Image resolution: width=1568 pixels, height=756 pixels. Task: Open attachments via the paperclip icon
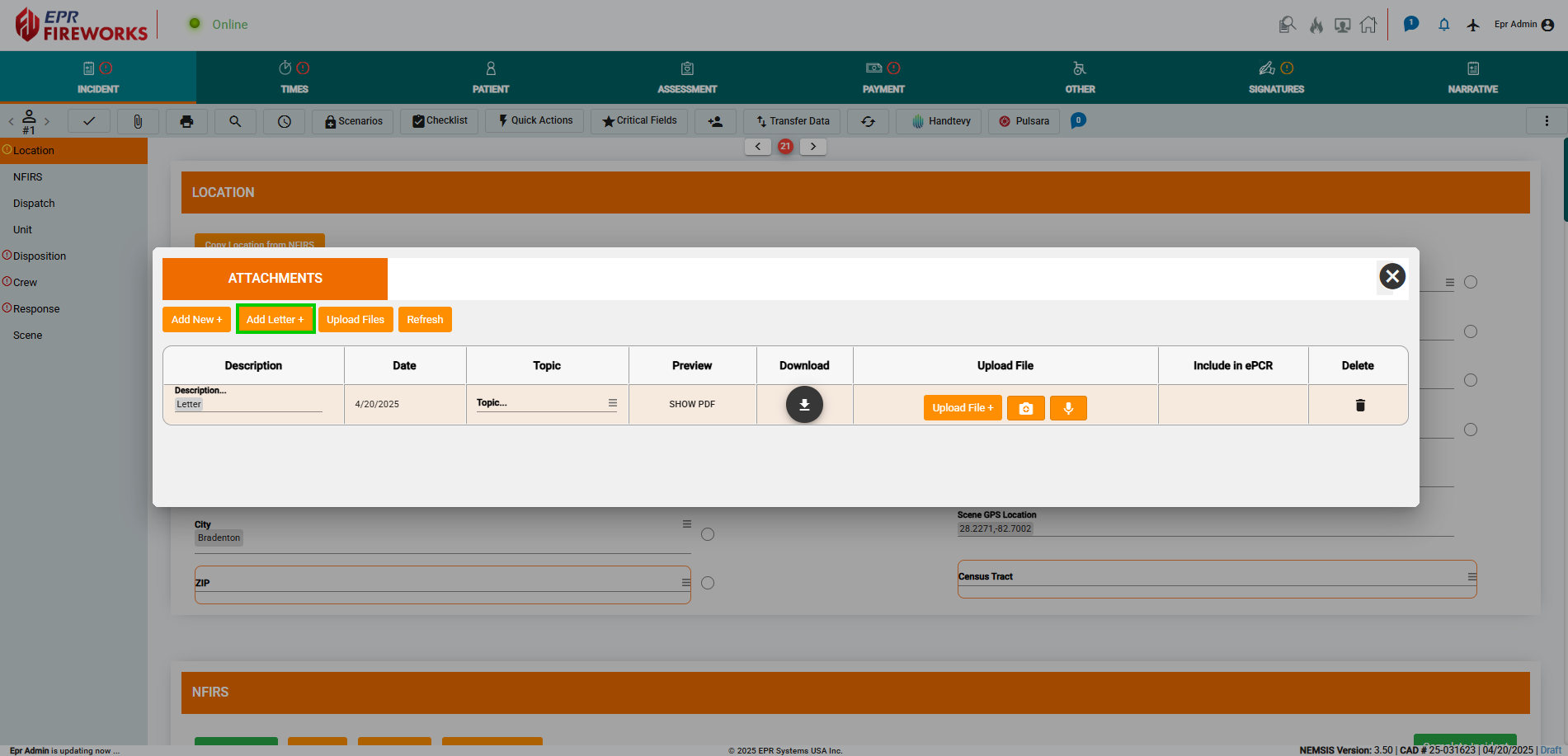click(137, 121)
